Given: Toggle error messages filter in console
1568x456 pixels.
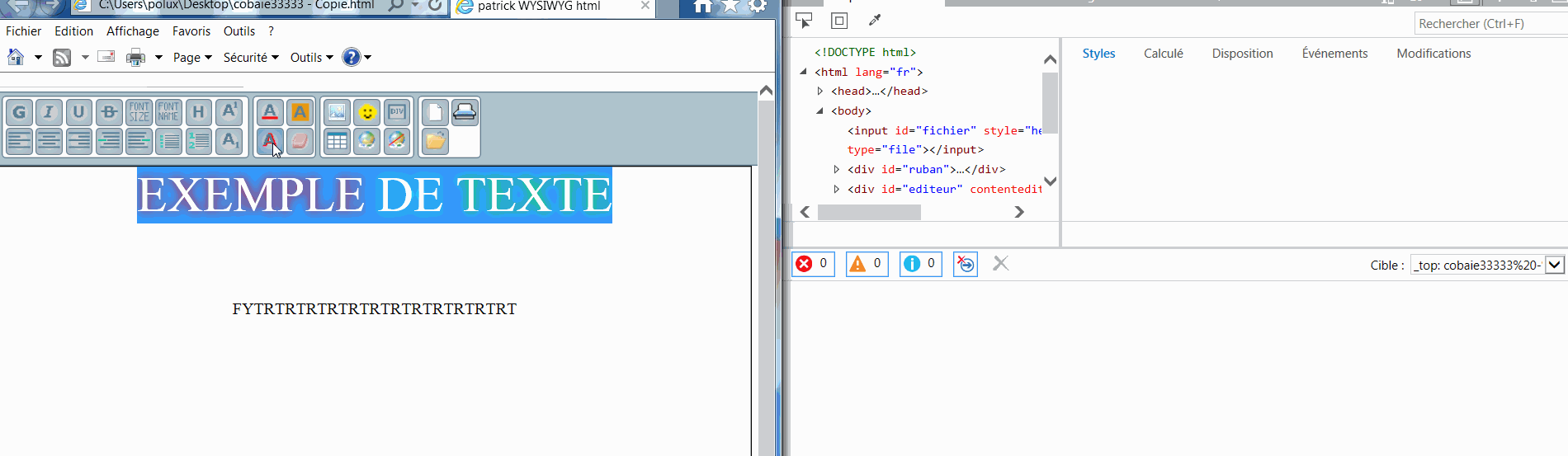Looking at the screenshot, I should point(813,264).
